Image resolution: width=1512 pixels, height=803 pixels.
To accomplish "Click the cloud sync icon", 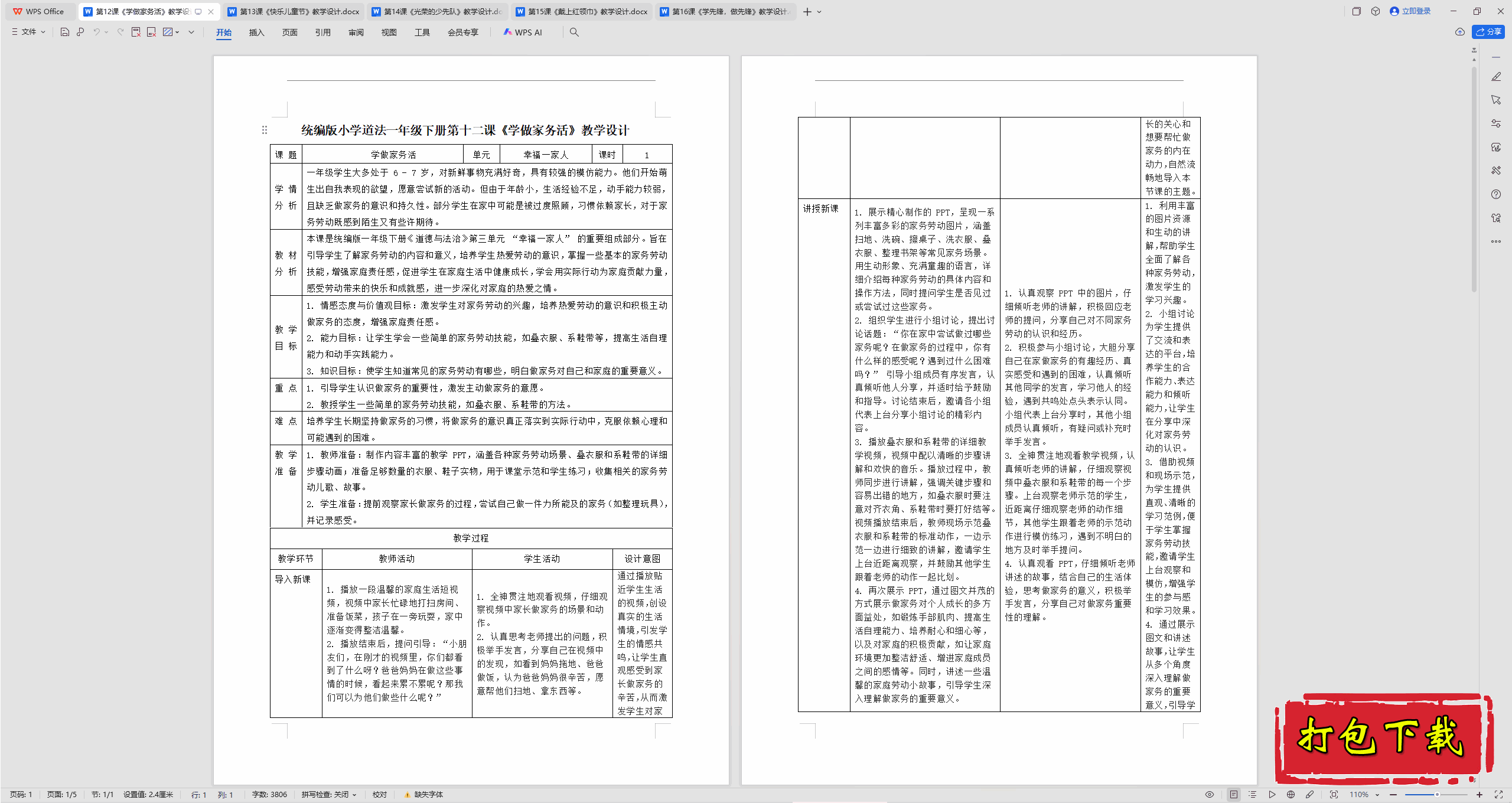I will pos(1459,32).
